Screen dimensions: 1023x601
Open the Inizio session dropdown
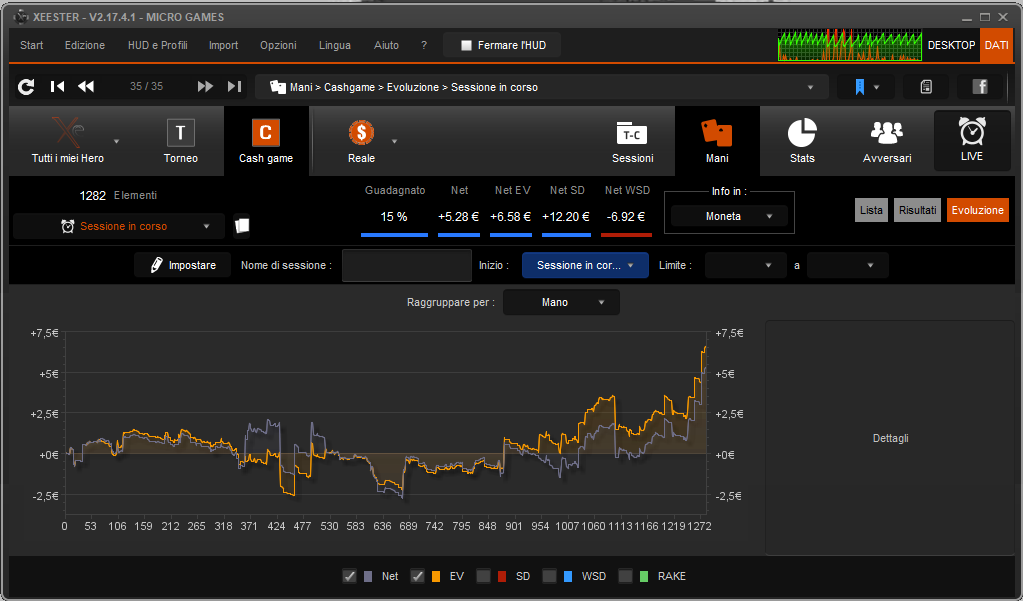[x=585, y=265]
